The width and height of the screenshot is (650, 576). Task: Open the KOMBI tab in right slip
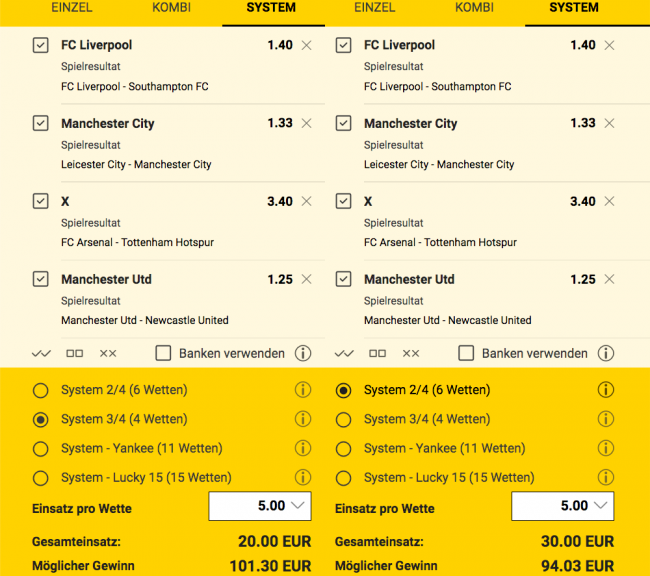pyautogui.click(x=474, y=8)
